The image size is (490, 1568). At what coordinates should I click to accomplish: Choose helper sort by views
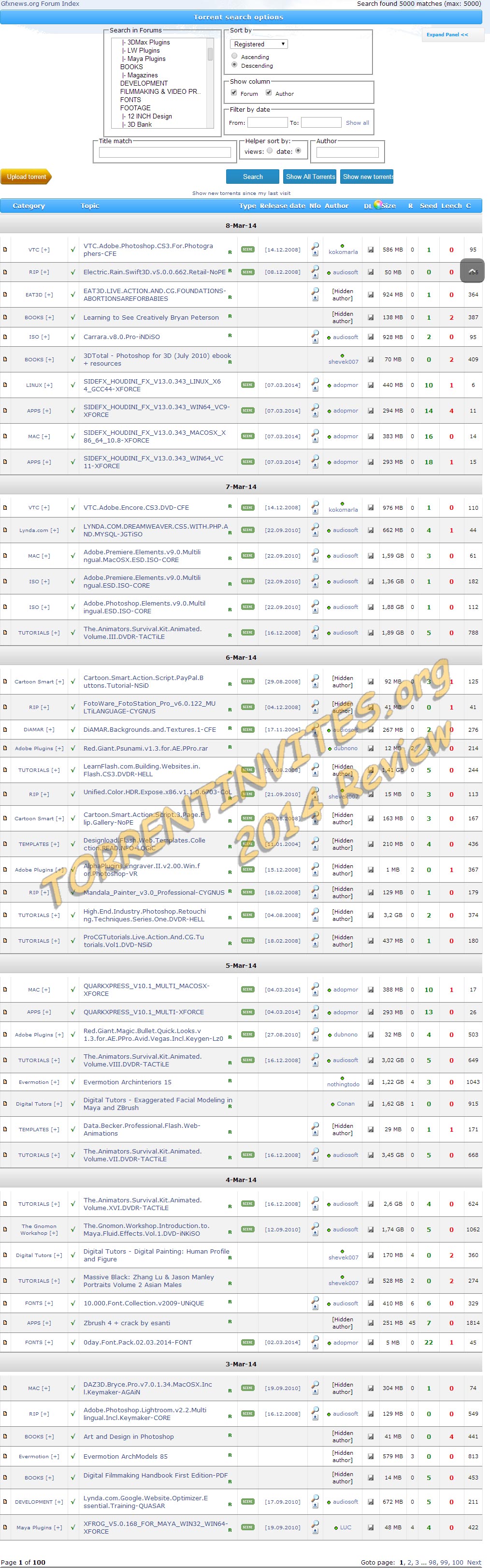pyautogui.click(x=269, y=151)
